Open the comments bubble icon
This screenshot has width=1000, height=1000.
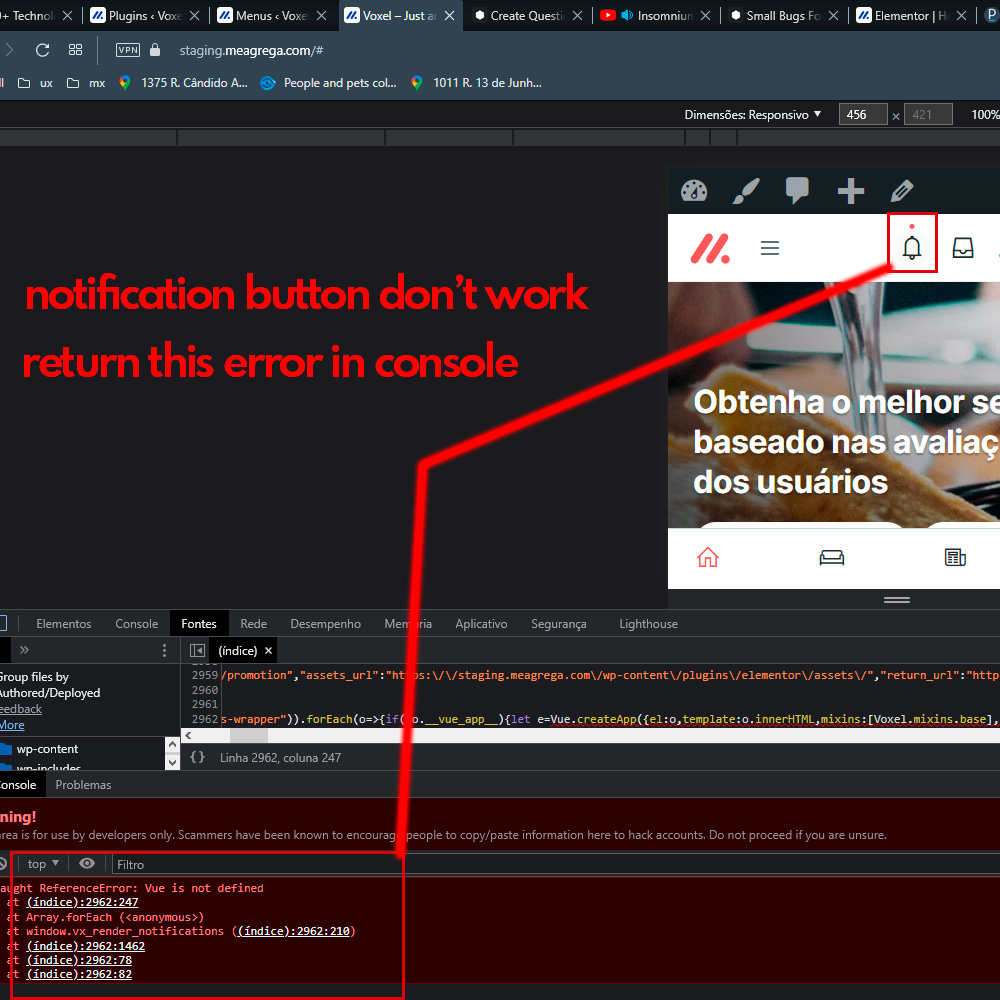(x=797, y=190)
